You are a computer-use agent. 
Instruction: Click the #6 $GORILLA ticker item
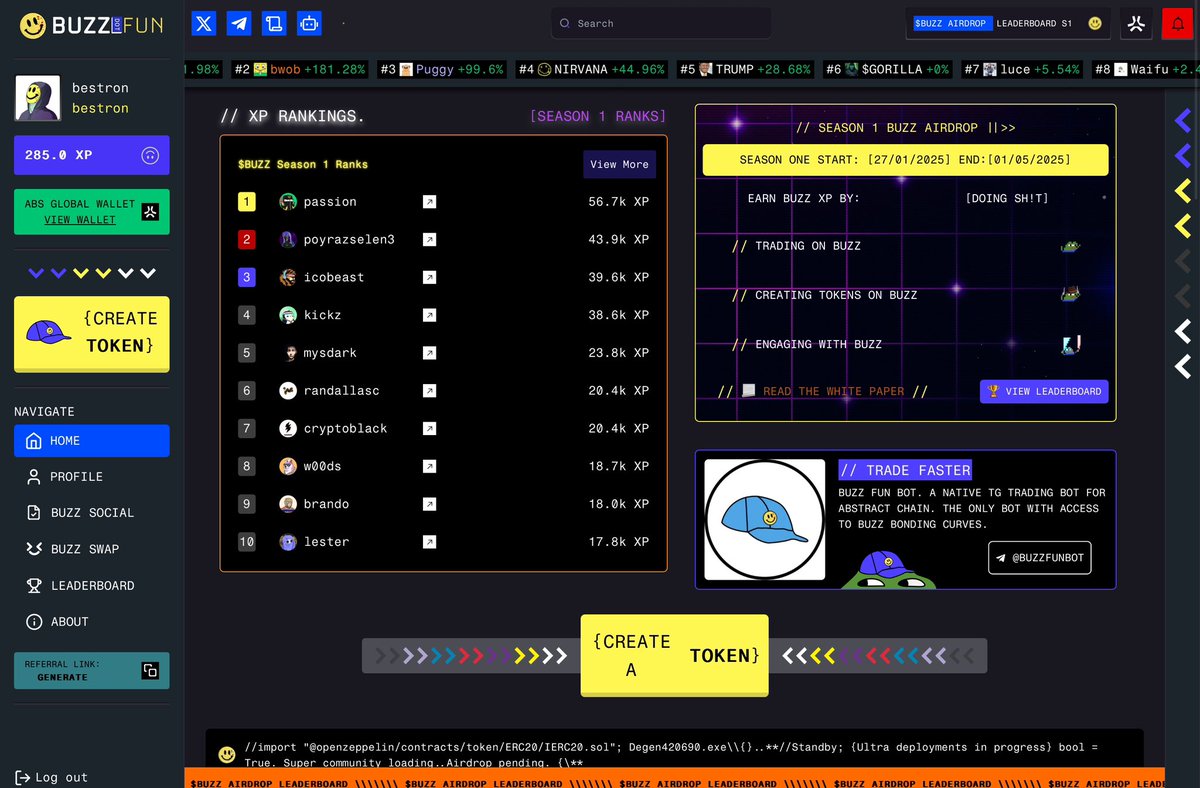[x=887, y=69]
